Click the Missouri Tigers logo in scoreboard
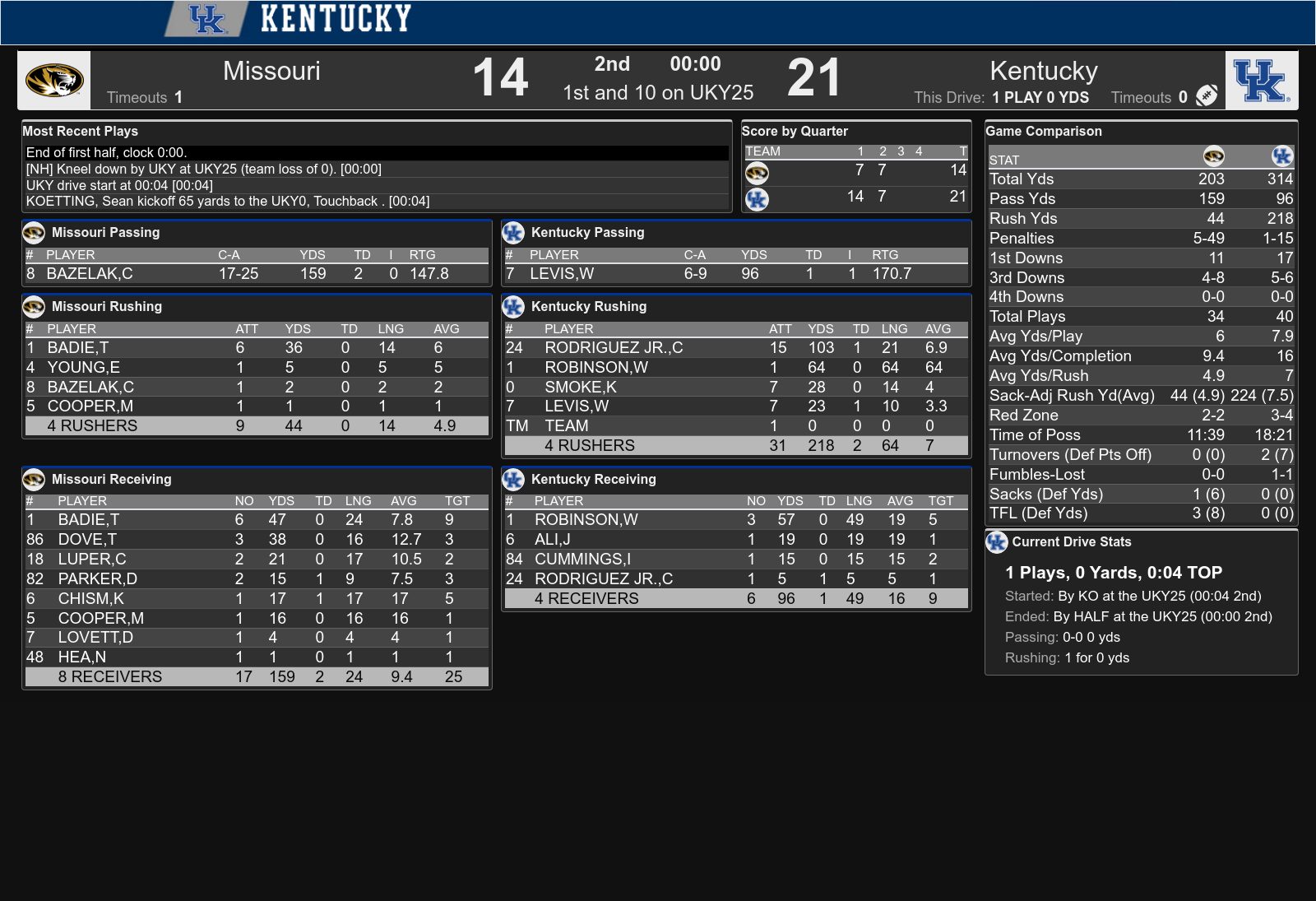 tap(54, 81)
